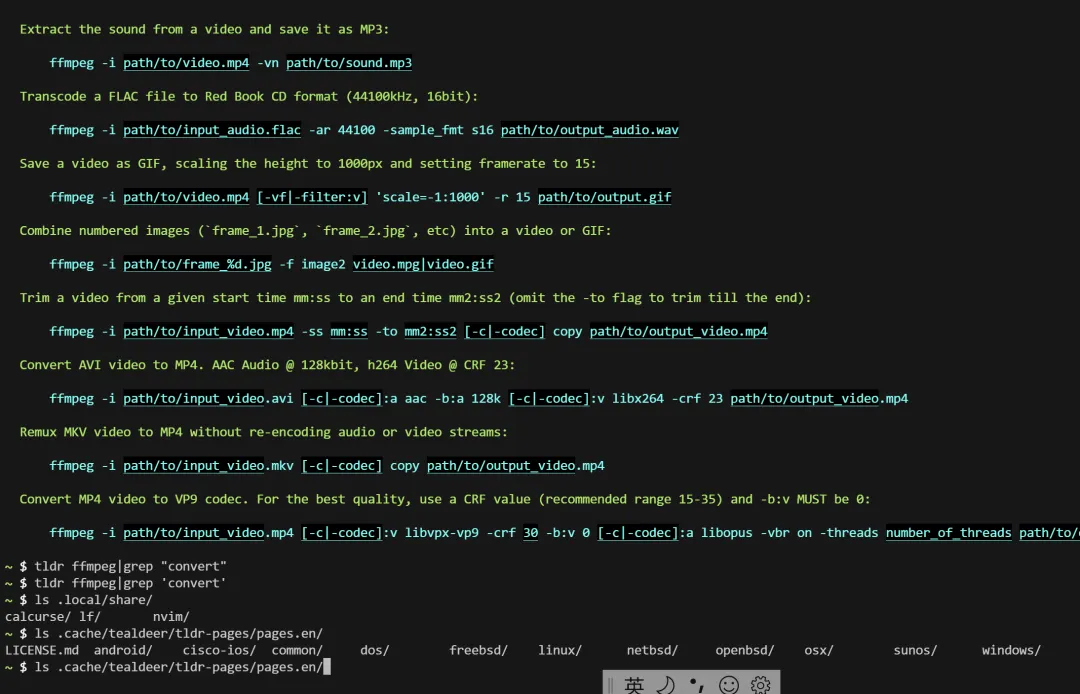Viewport: 1080px width, 694px height.
Task: Click libx264 in the AVI conversion command
Action: 638,398
